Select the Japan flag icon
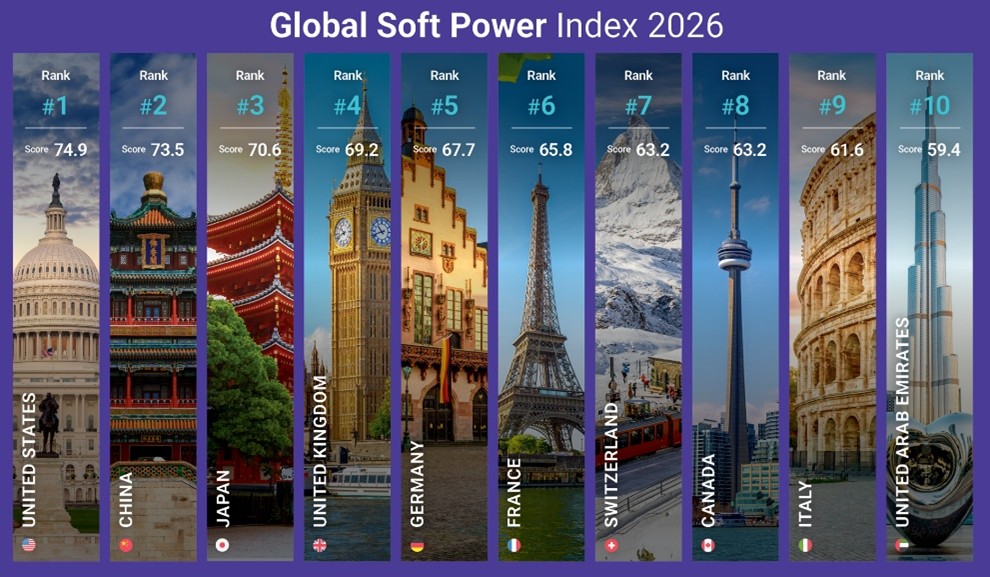Image resolution: width=990 pixels, height=577 pixels. [223, 545]
